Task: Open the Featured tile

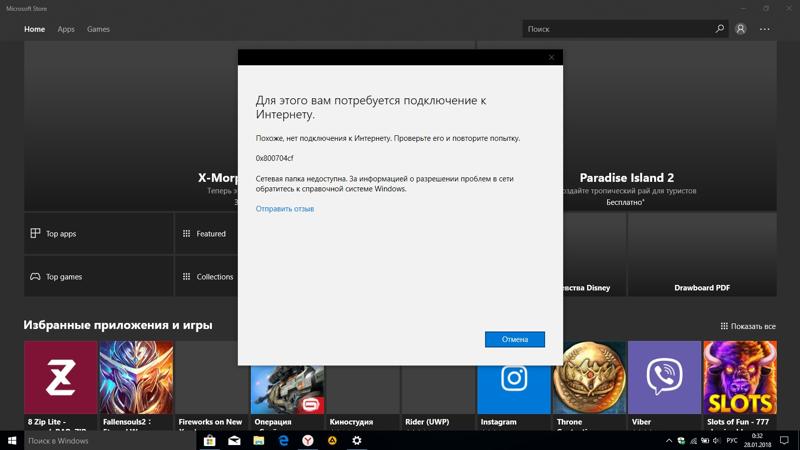Action: (207, 233)
